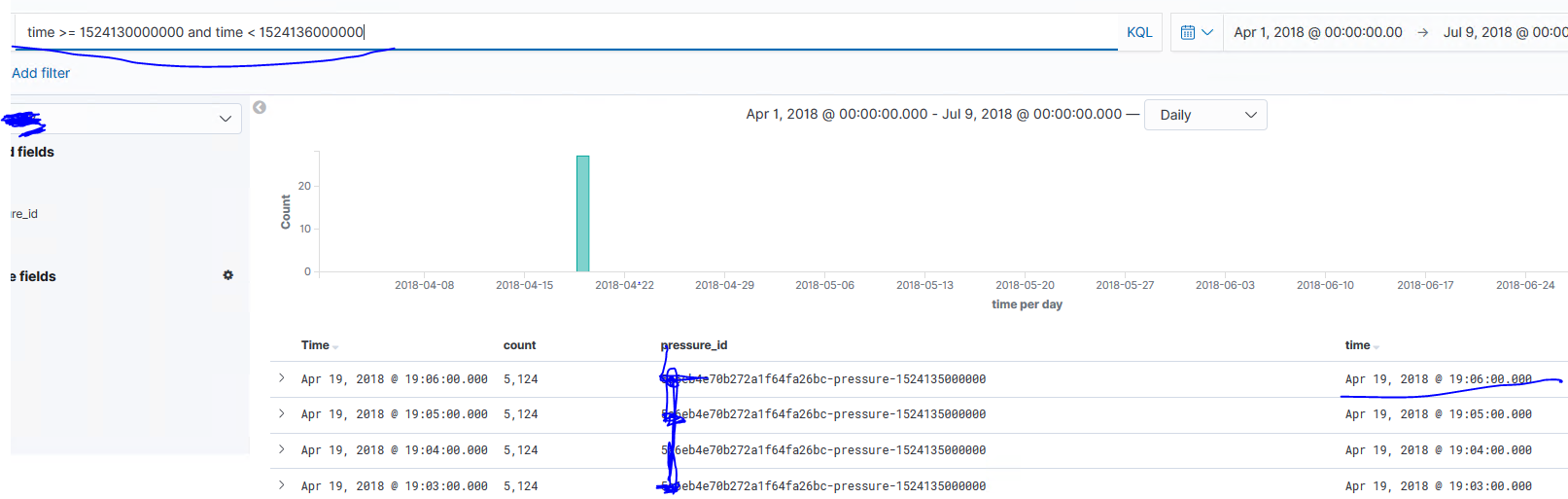The image size is (1568, 499).
Task: Open the index pattern dropdown
Action: click(126, 119)
